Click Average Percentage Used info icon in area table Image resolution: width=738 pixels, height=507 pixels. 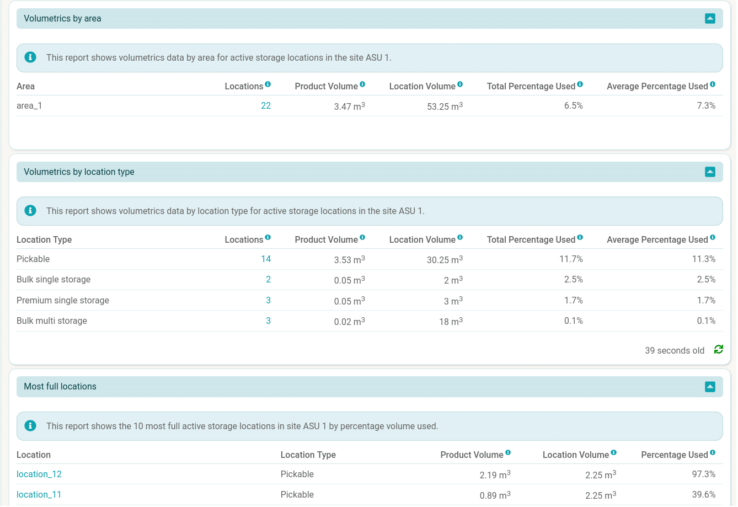713,84
